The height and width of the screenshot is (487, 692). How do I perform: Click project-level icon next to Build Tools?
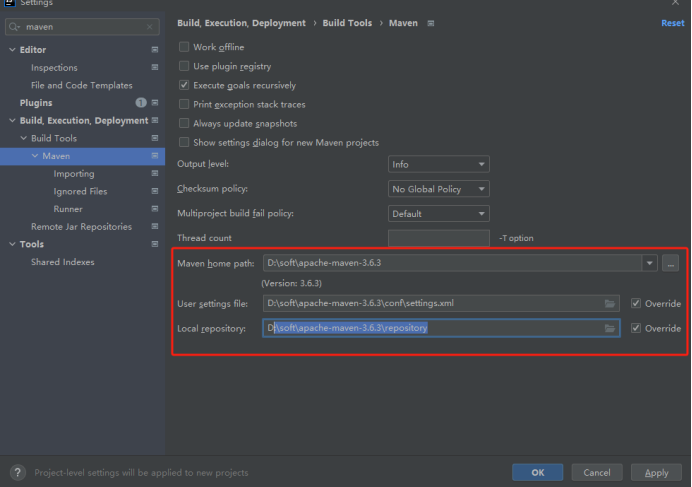(155, 138)
